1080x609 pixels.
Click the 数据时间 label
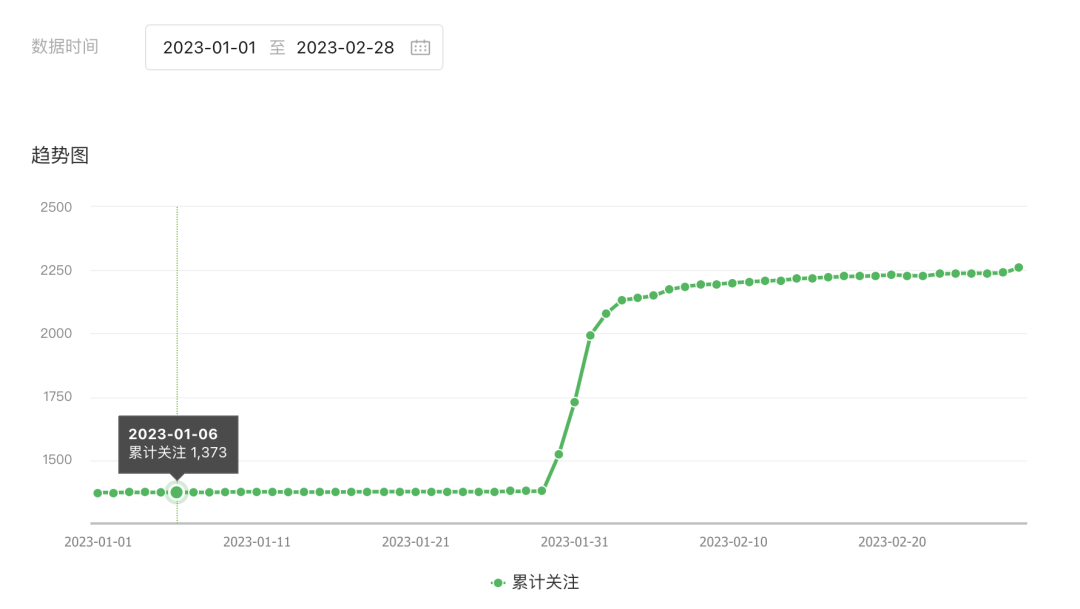65,47
